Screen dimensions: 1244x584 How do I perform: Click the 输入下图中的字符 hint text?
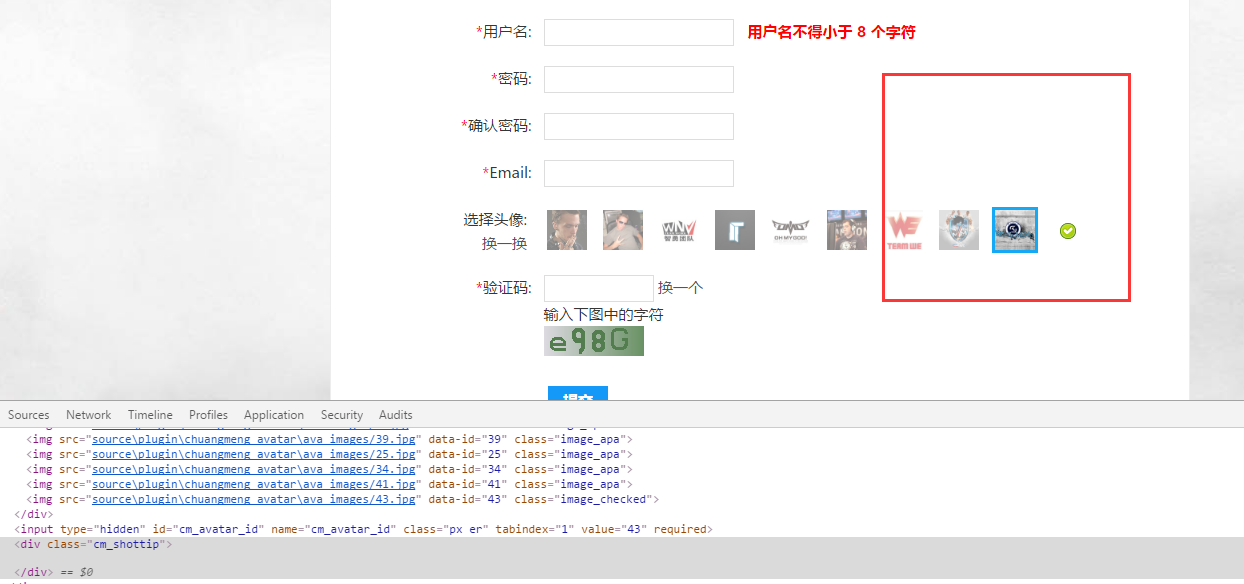tap(603, 315)
